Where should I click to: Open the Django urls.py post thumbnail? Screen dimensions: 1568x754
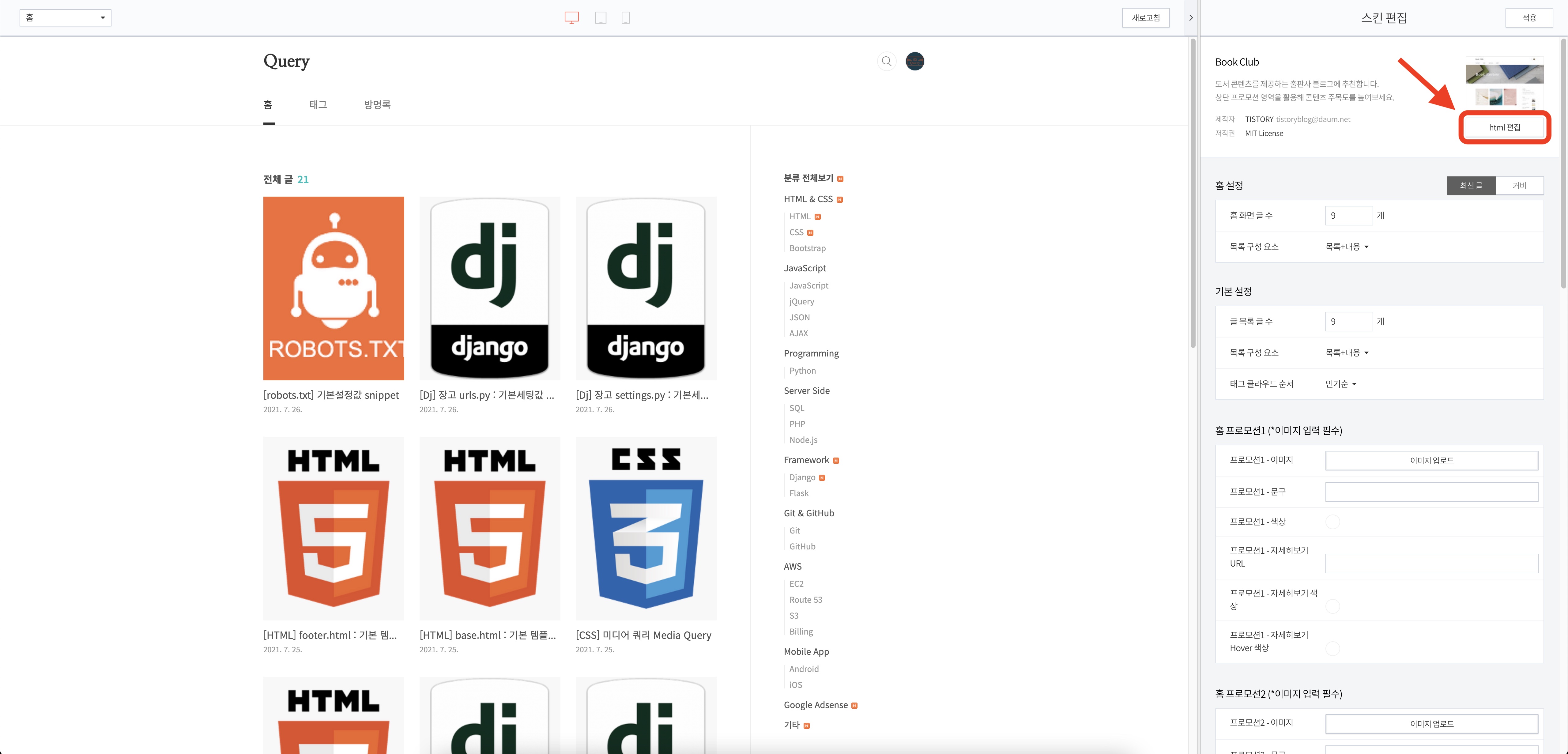tap(489, 288)
